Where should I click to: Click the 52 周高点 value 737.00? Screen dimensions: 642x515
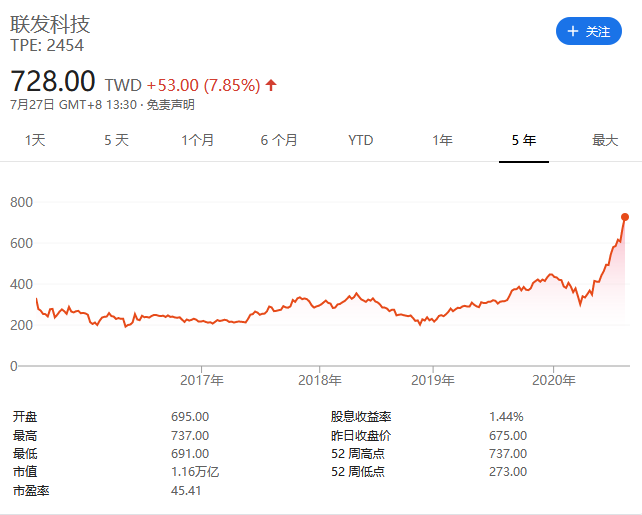pos(508,453)
